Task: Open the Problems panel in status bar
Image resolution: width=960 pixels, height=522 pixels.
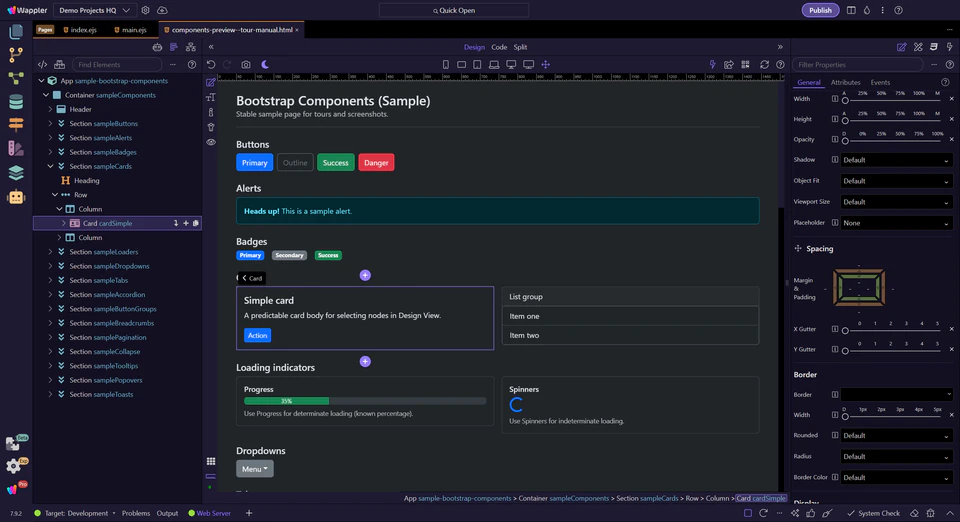Action: (x=136, y=513)
